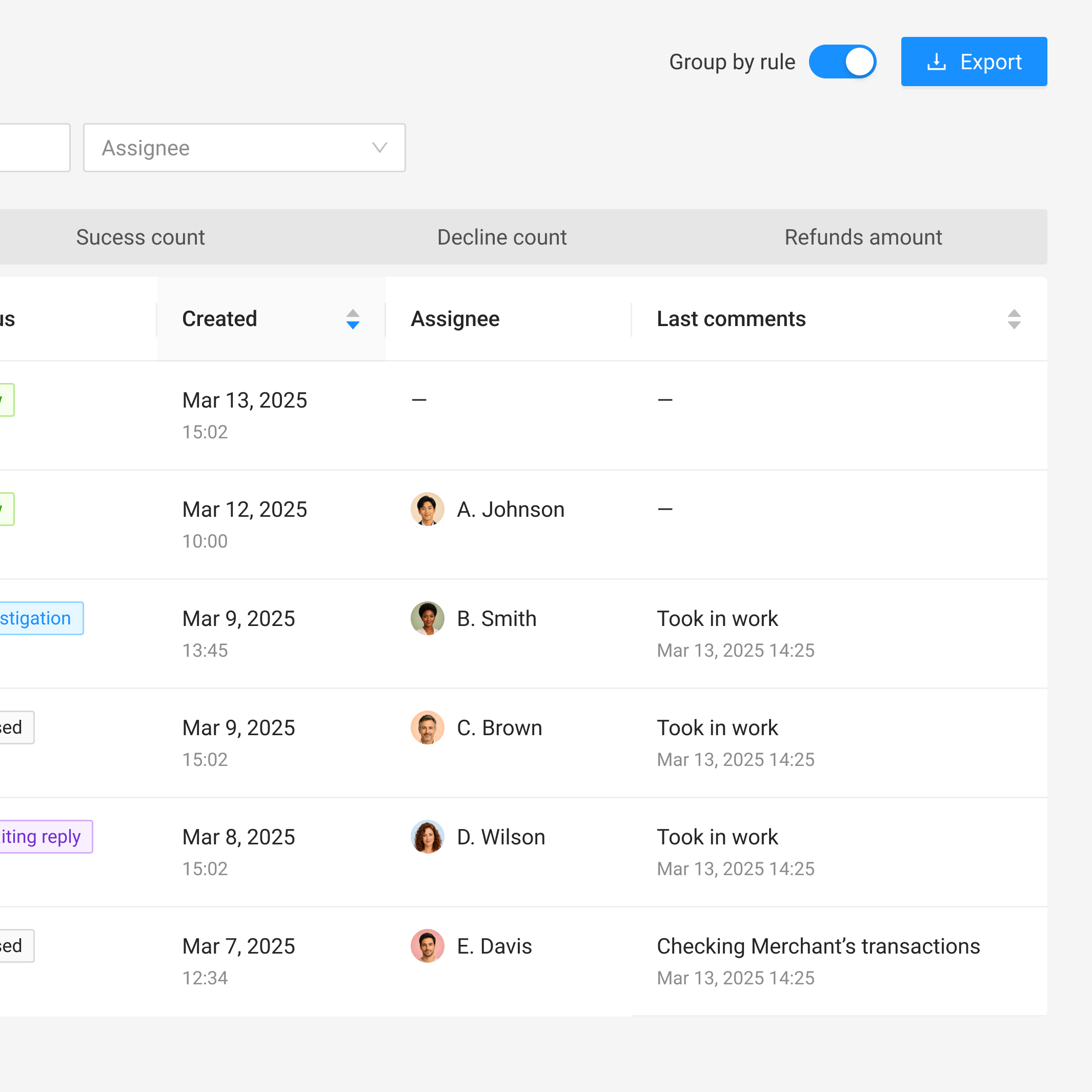This screenshot has width=1092, height=1092.
Task: Click the Mar 13, 2025 created date
Action: [x=244, y=400]
